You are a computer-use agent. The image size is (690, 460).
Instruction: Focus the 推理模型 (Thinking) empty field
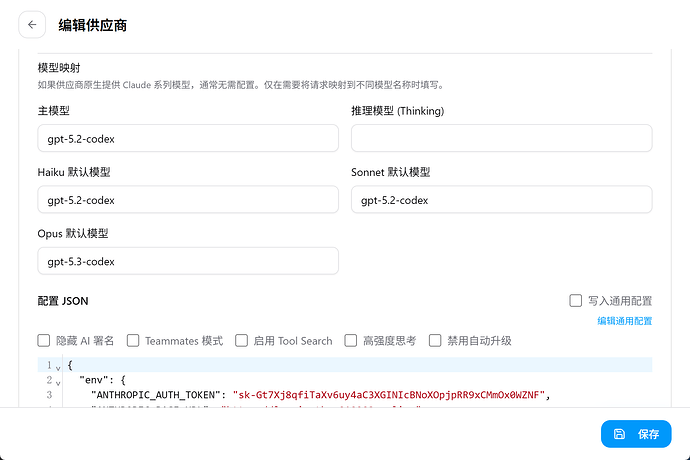pos(502,138)
